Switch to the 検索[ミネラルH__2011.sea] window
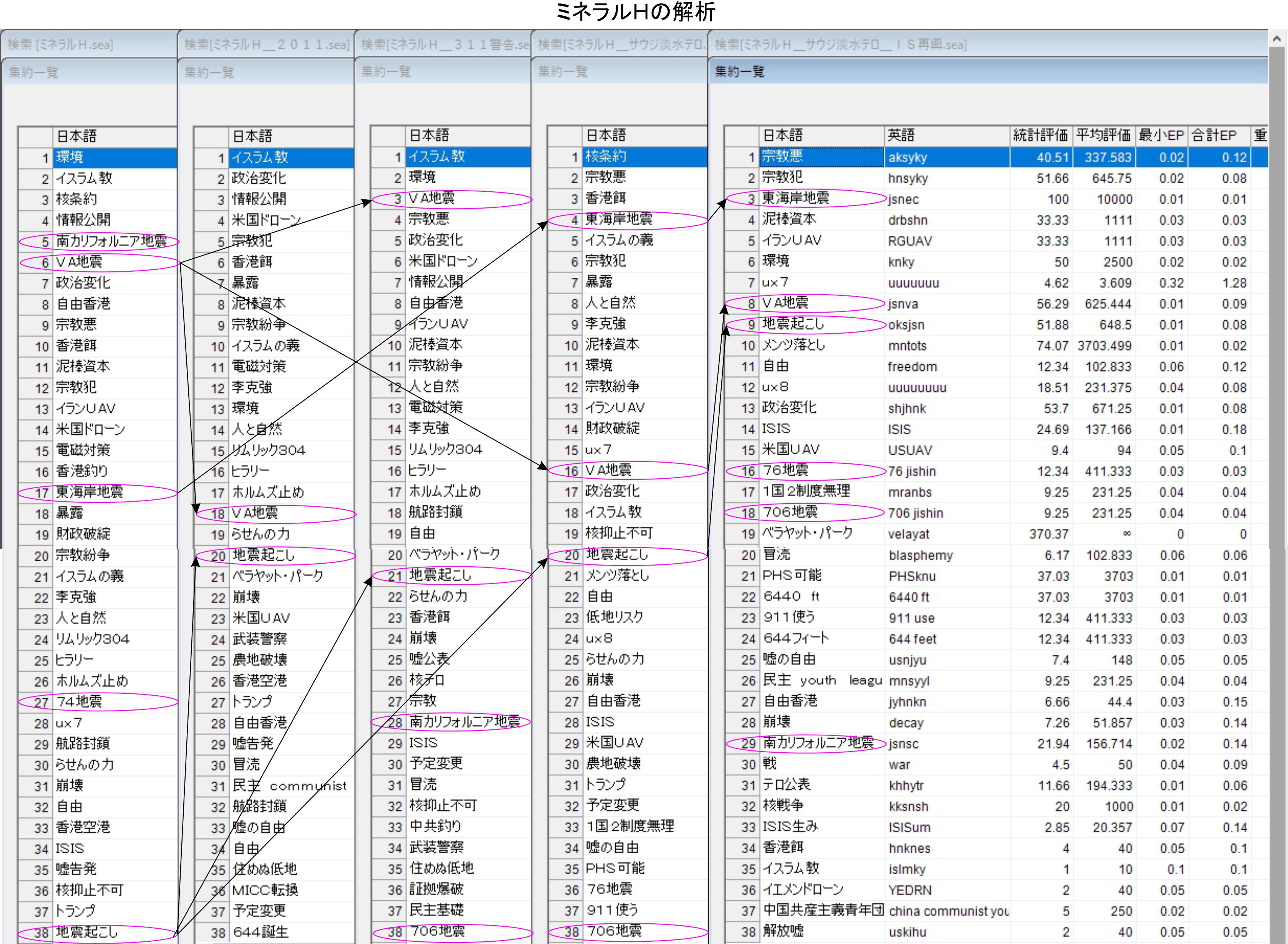The width and height of the screenshot is (1288, 944). point(266,44)
